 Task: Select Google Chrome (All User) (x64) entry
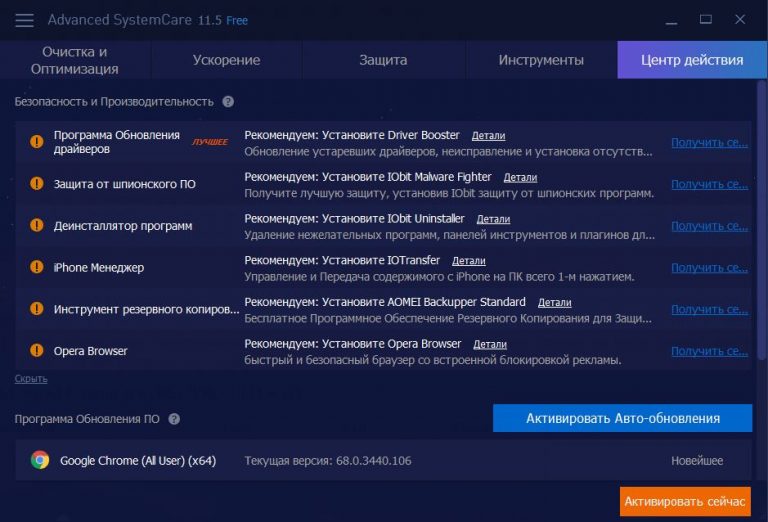[138, 461]
